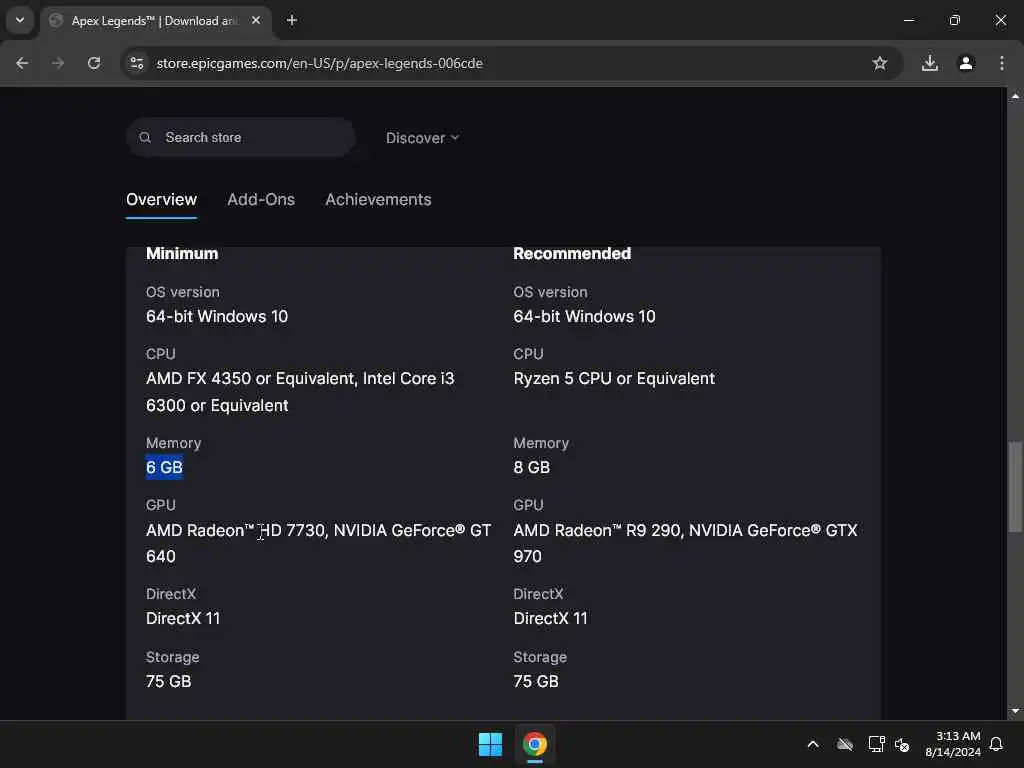Select the Apex Legends browser tab
Viewport: 1024px width, 768px height.
coord(157,21)
